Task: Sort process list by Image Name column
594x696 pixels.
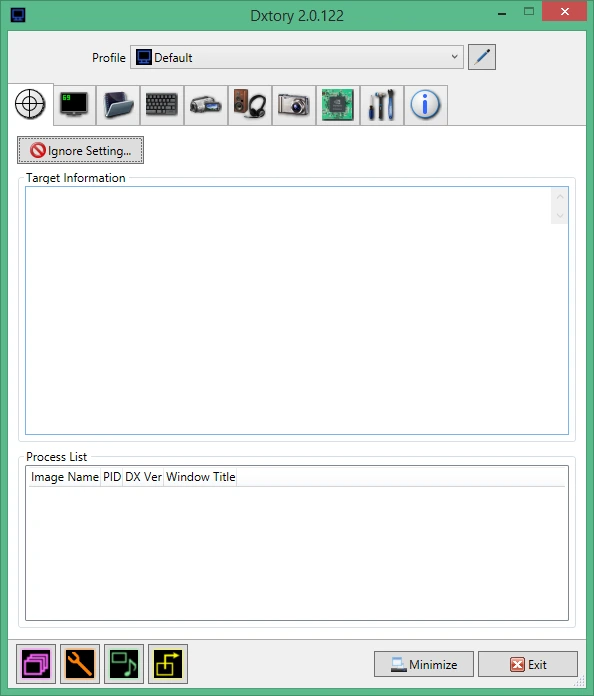Action: click(x=65, y=477)
